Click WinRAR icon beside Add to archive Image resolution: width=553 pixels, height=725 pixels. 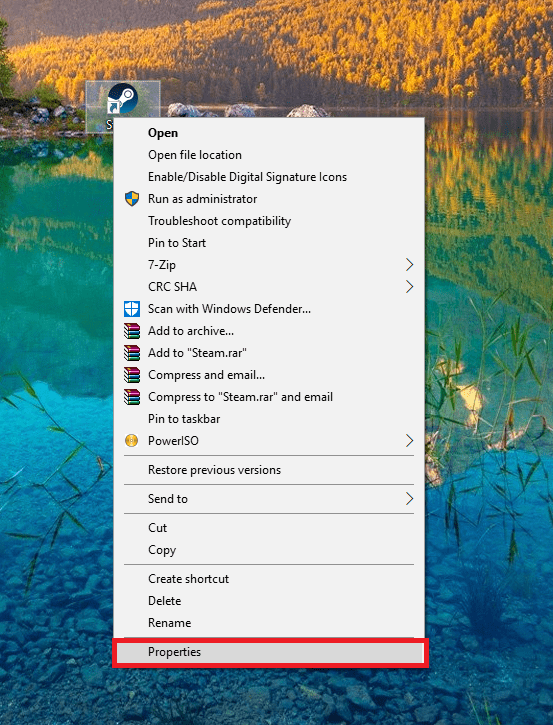pyautogui.click(x=132, y=331)
